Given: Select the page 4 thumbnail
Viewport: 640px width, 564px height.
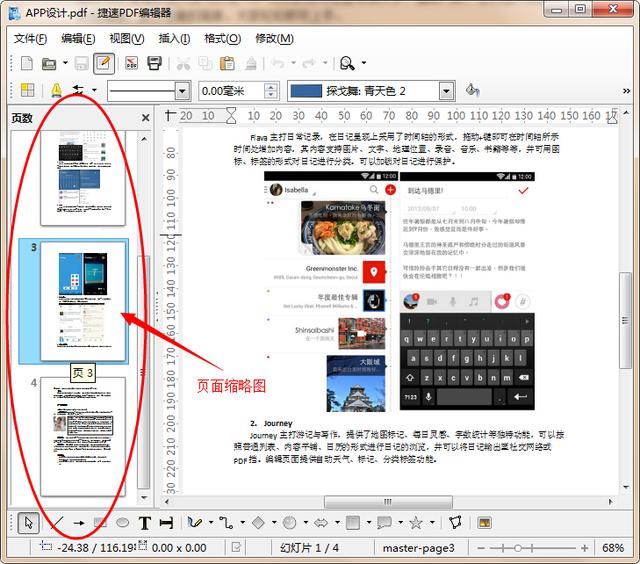Looking at the screenshot, I should coord(83,436).
